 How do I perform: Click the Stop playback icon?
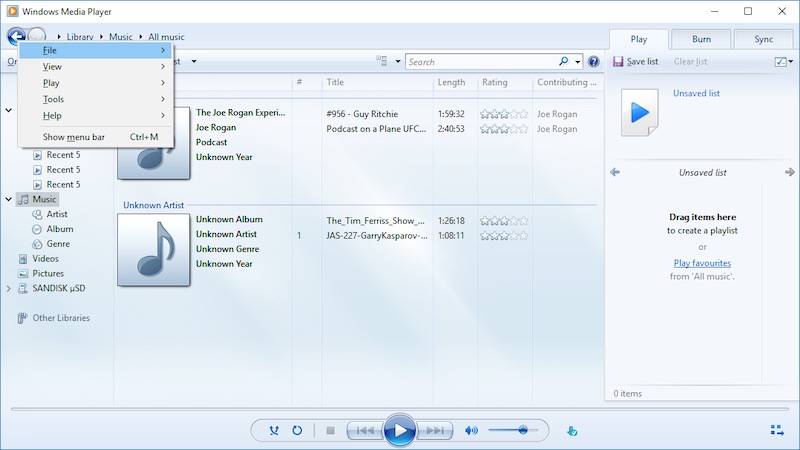330,430
